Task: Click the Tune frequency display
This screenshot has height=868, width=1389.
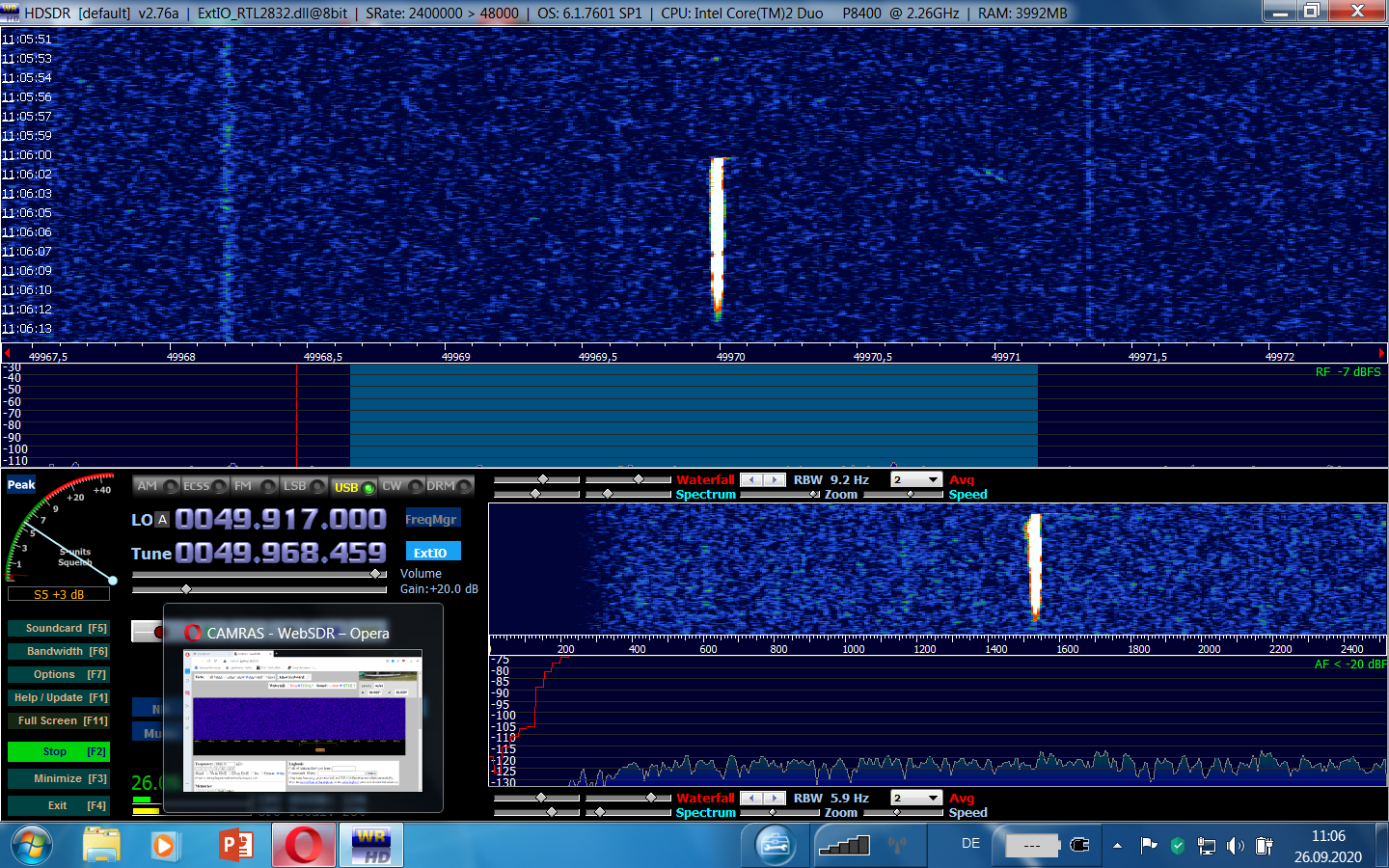Action: 281,553
